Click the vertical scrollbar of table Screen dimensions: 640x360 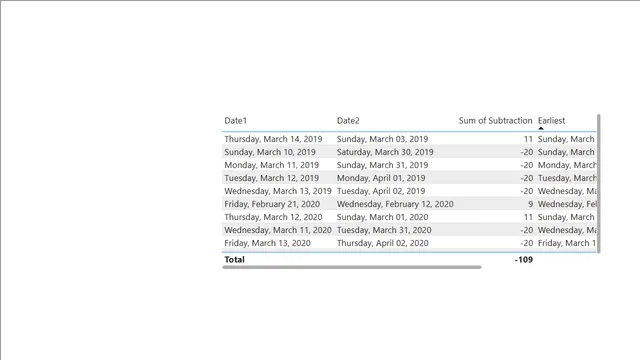[599, 184]
